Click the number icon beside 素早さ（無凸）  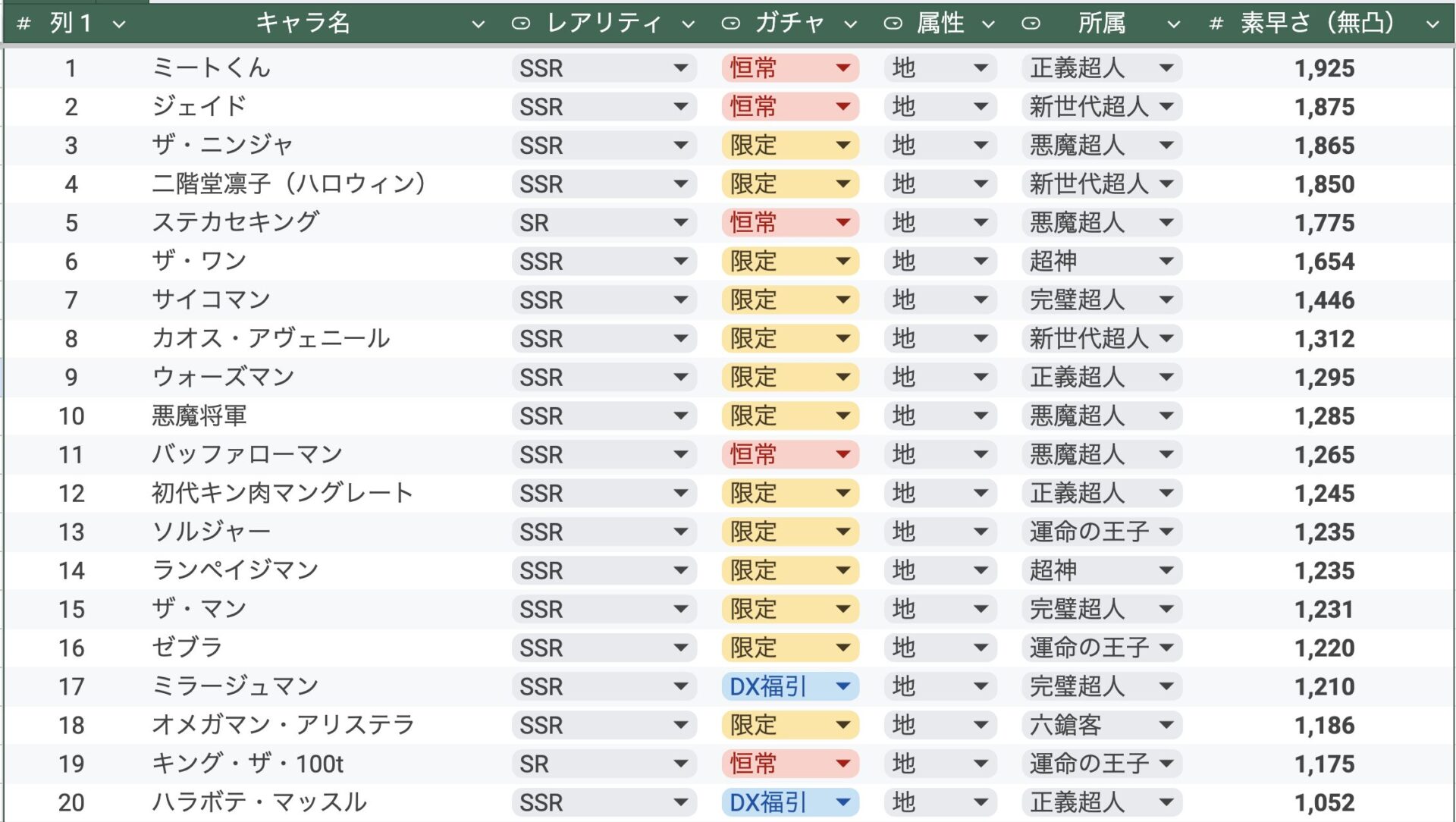click(1216, 24)
